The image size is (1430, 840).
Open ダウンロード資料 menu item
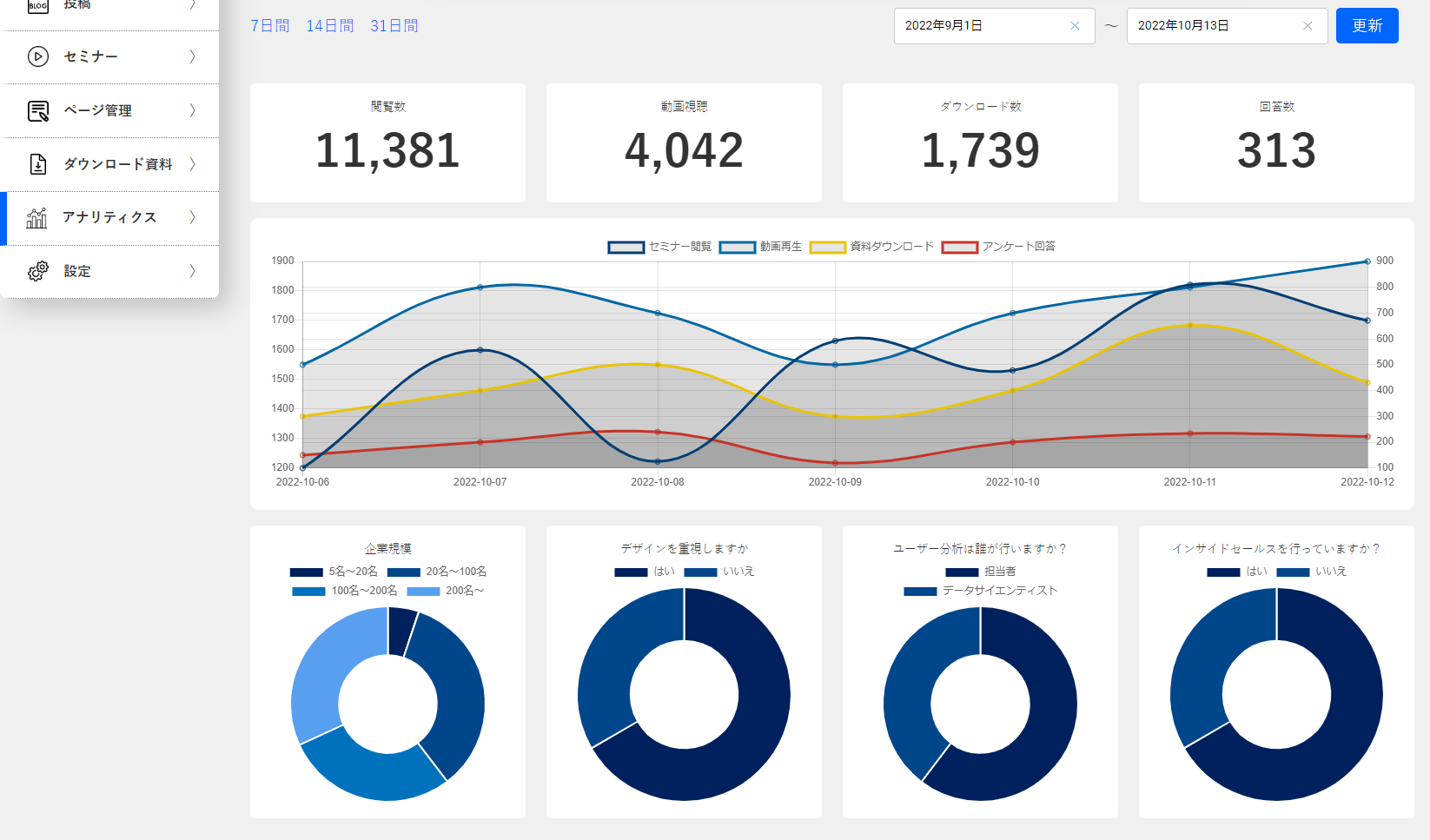[x=109, y=164]
